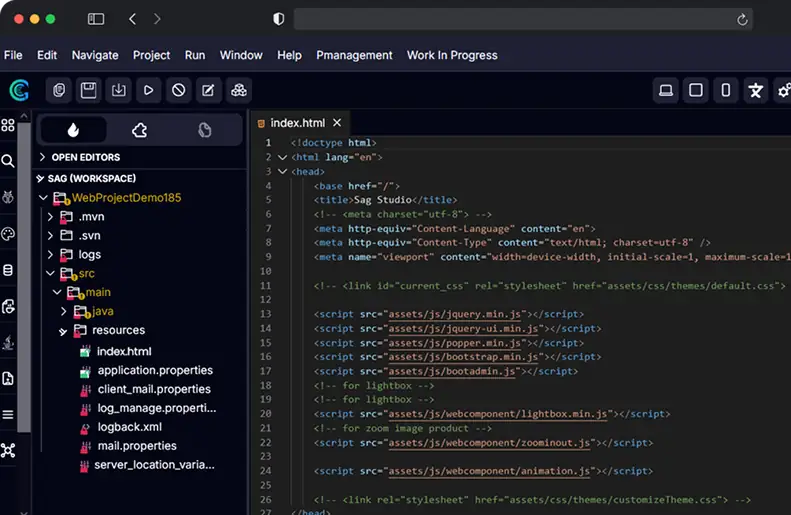Open the Window menu
Image resolution: width=791 pixels, height=515 pixels.
(x=241, y=55)
